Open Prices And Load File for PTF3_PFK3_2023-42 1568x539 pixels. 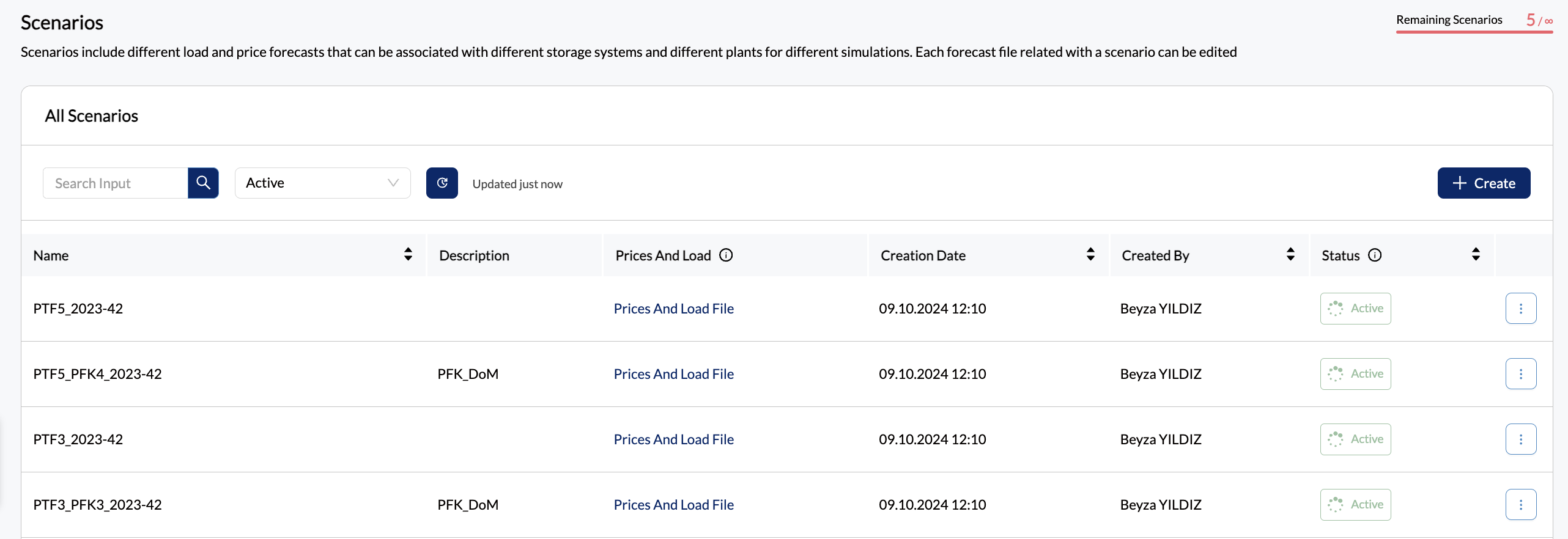[x=673, y=505]
